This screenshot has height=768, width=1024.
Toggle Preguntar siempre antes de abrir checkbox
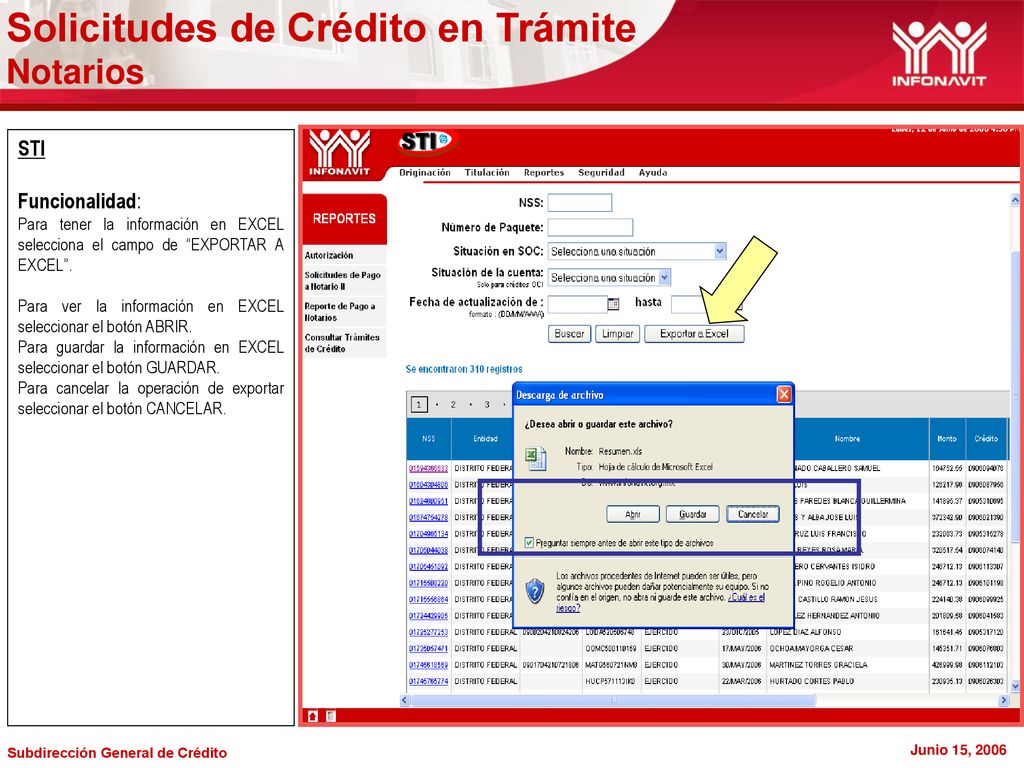(x=530, y=543)
